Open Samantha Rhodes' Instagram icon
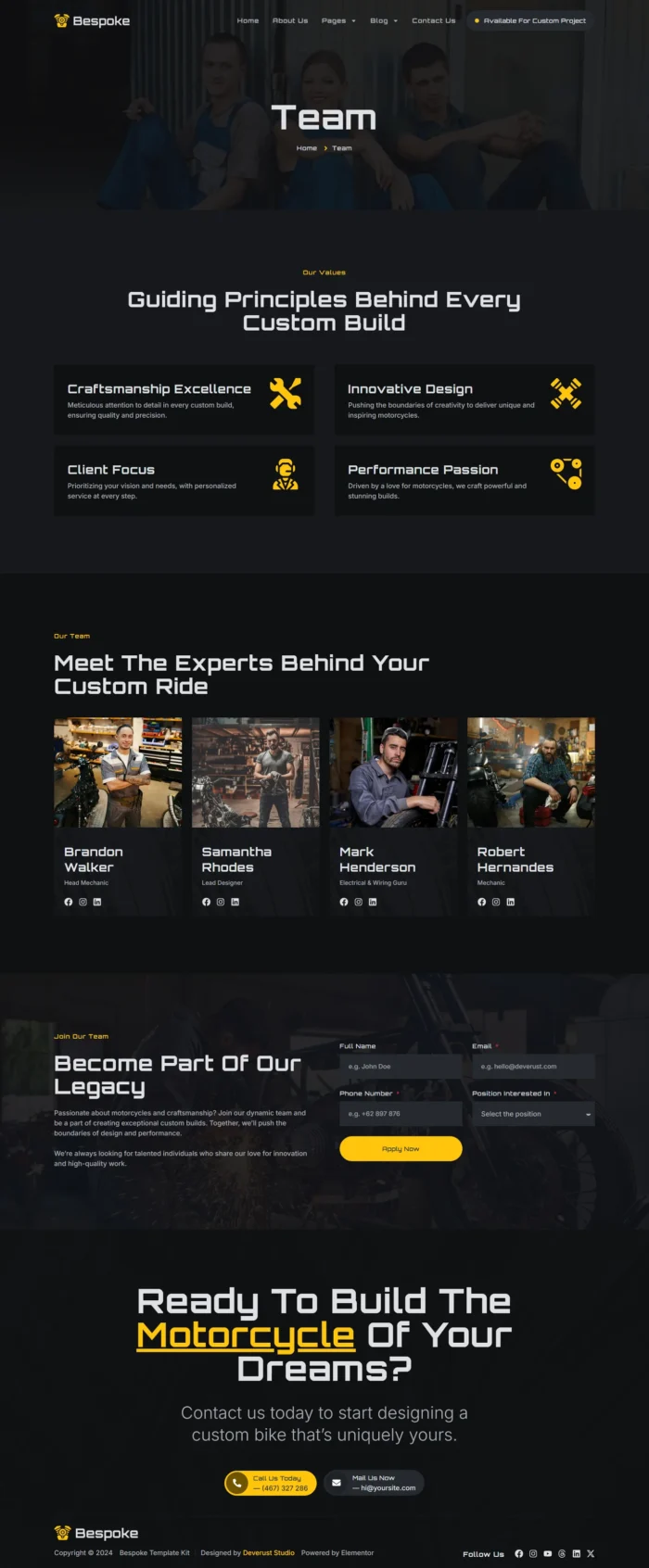 point(221,902)
